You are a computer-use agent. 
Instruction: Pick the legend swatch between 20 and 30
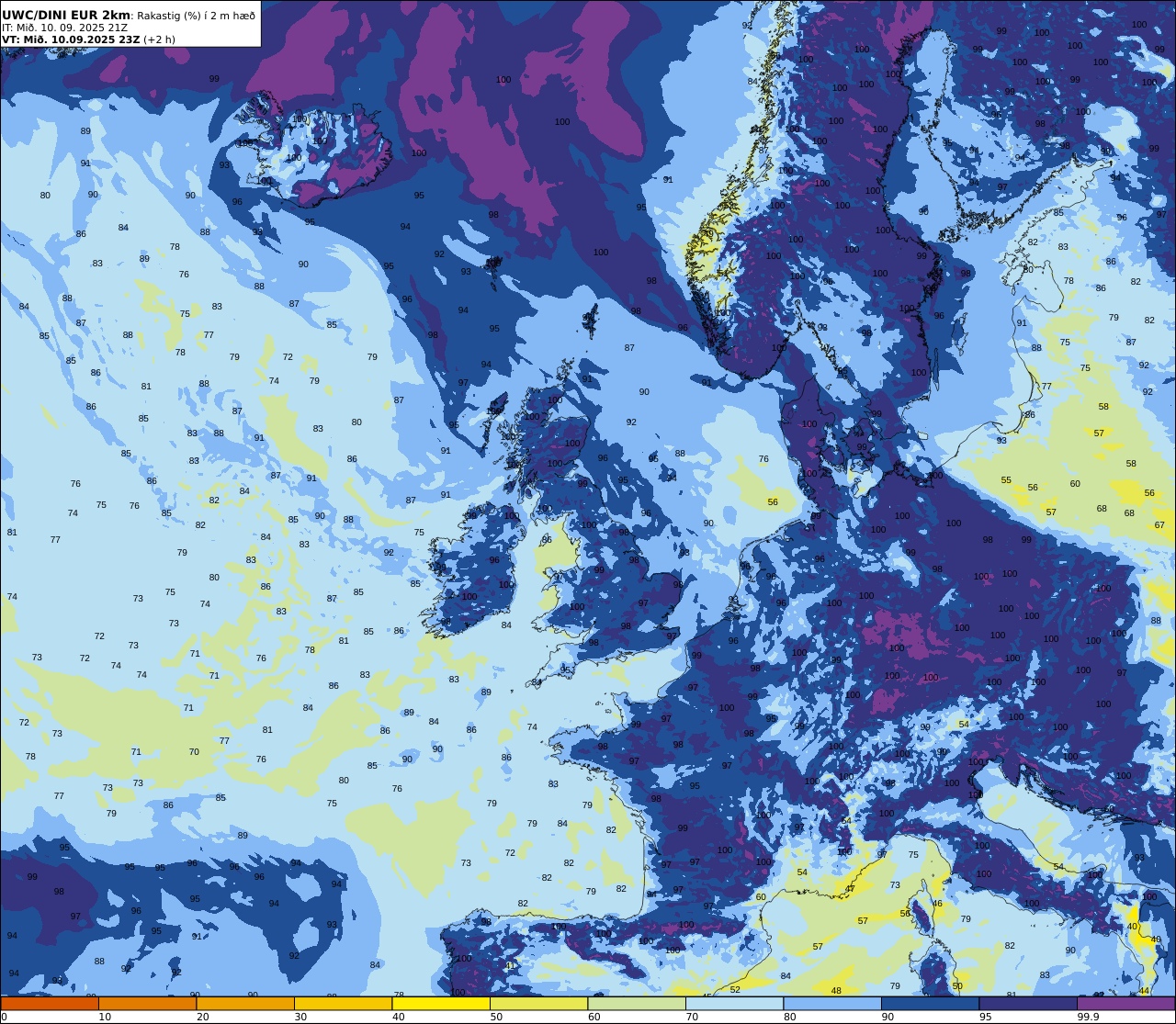245,1003
